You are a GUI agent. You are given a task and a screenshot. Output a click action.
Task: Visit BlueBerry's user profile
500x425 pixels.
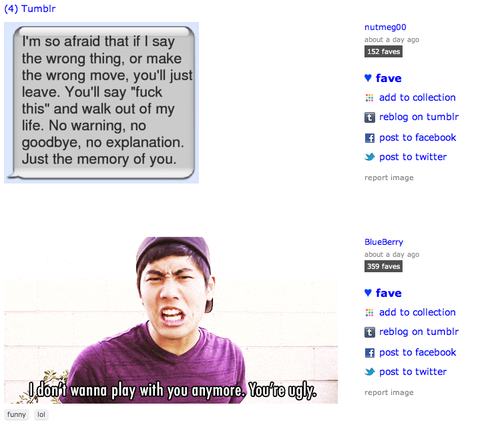(x=384, y=242)
